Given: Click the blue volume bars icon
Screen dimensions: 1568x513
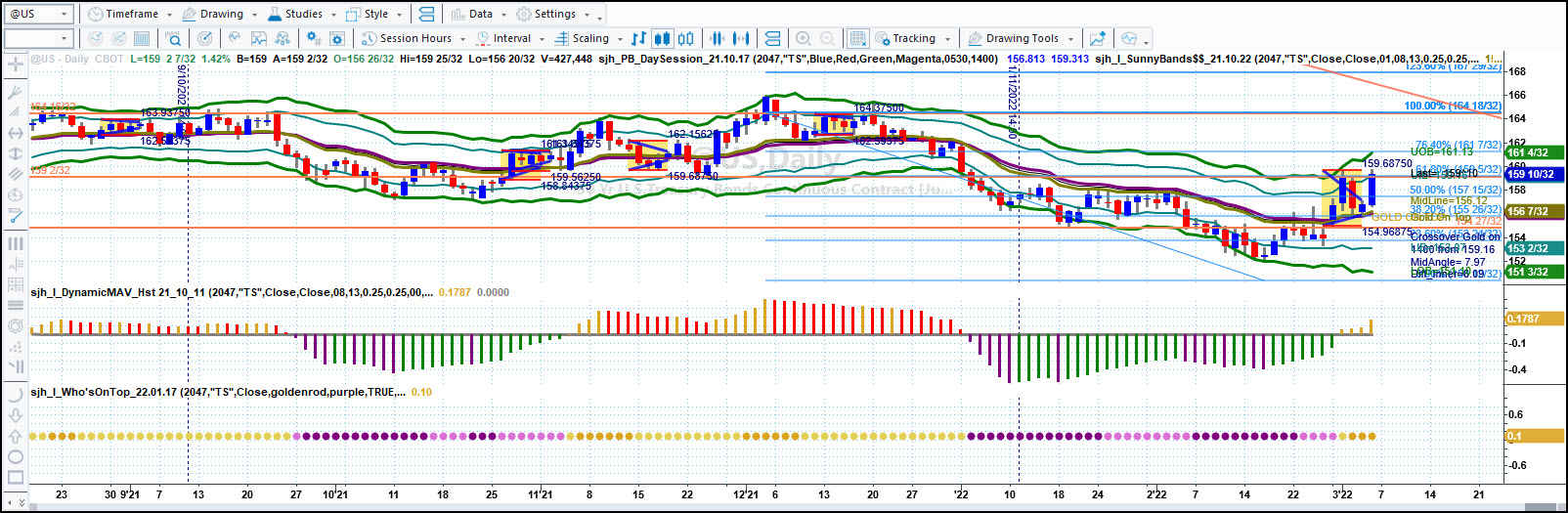Looking at the screenshot, I should (x=717, y=38).
